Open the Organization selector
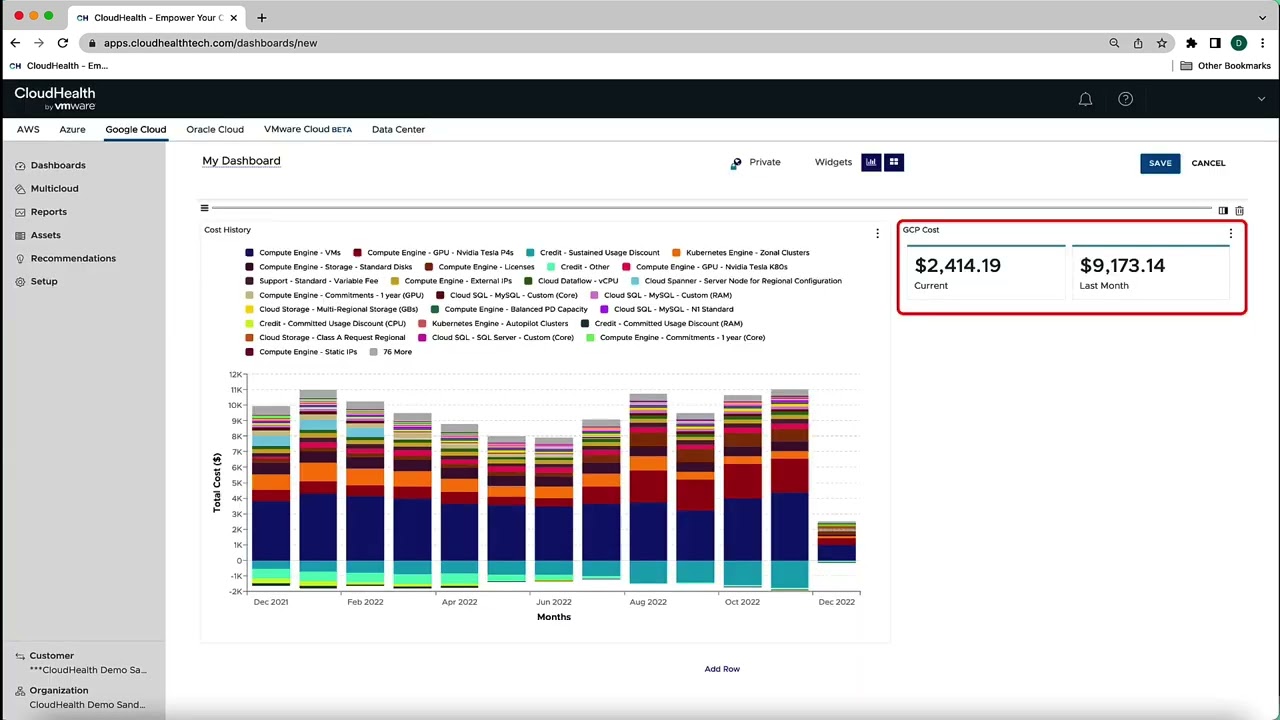The height and width of the screenshot is (720, 1280). tap(80, 697)
